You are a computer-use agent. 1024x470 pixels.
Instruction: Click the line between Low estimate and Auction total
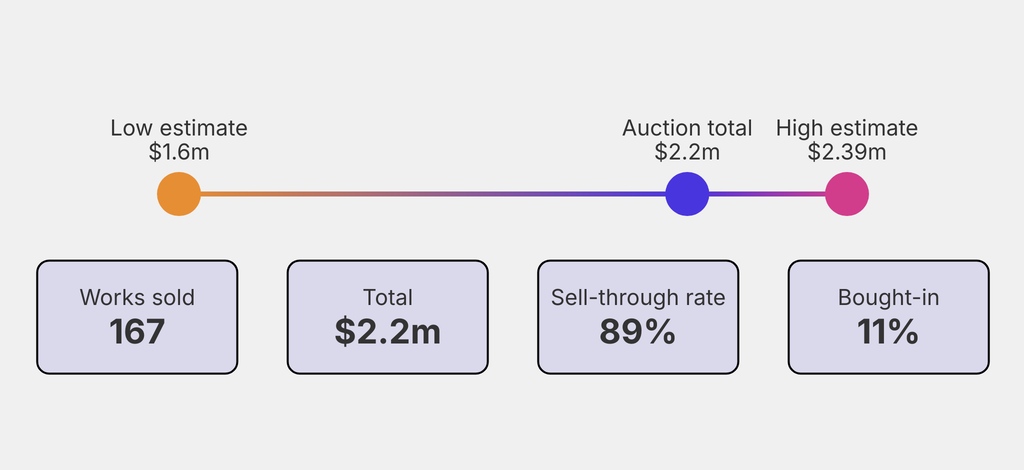click(430, 194)
